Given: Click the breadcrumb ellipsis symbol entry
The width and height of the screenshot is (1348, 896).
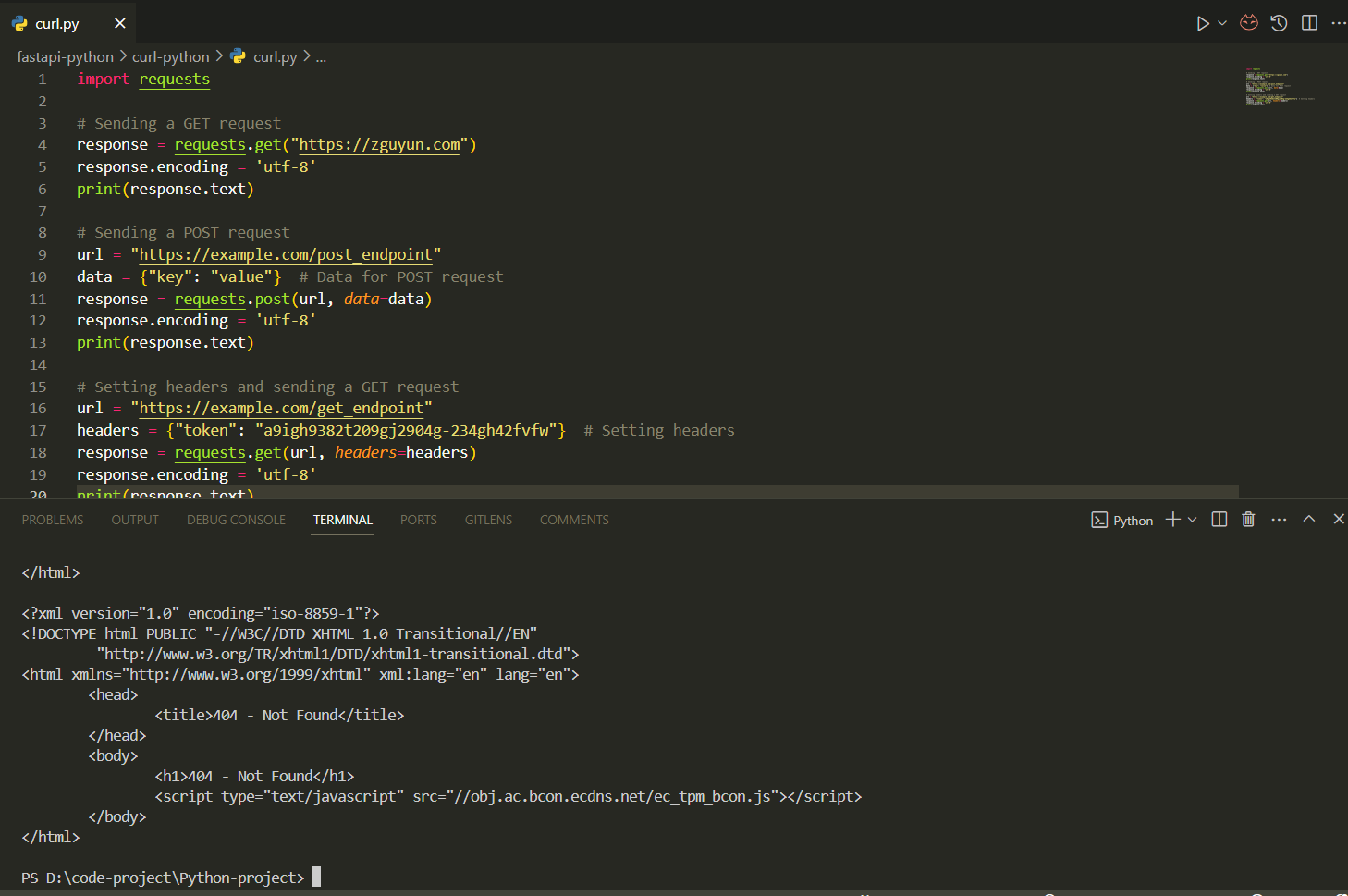Looking at the screenshot, I should tap(321, 57).
